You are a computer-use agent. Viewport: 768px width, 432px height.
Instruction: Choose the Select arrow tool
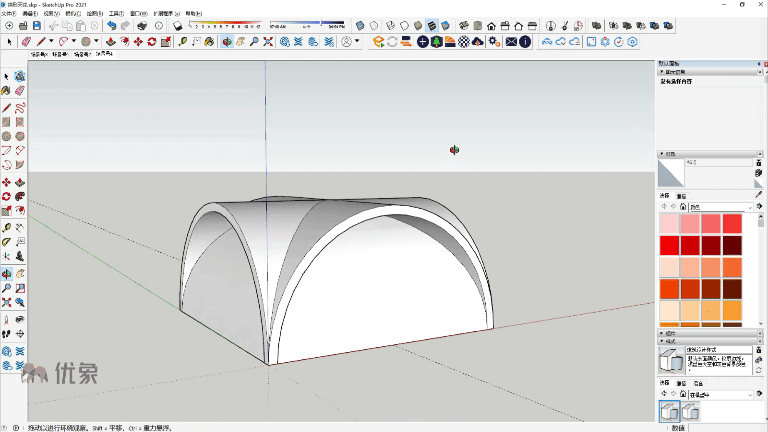(10, 42)
